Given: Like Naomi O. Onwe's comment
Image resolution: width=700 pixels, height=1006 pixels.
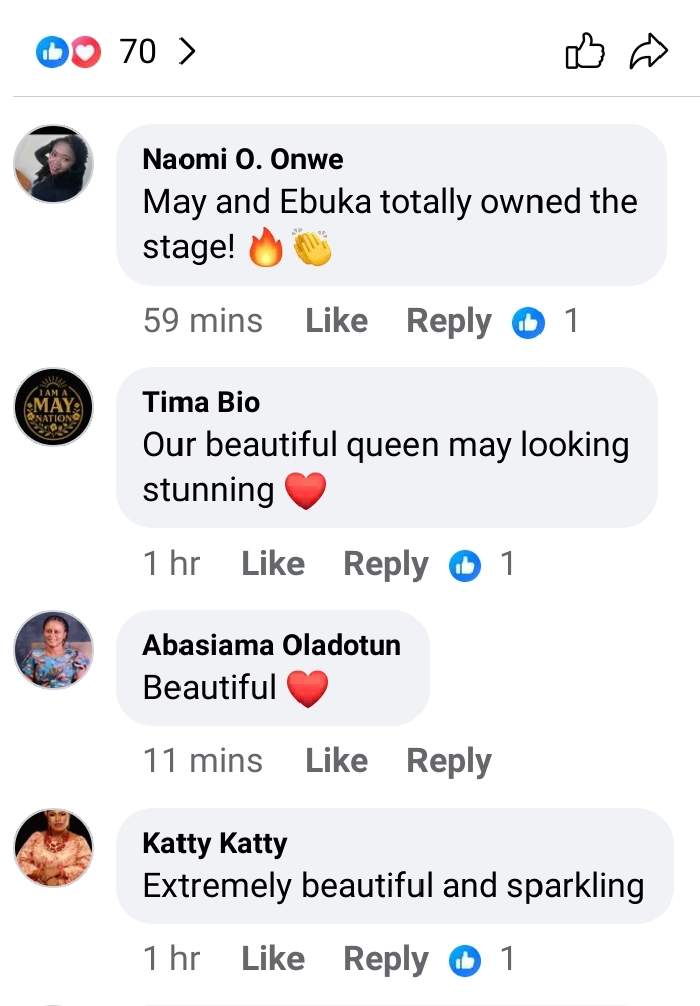Looking at the screenshot, I should point(336,321).
